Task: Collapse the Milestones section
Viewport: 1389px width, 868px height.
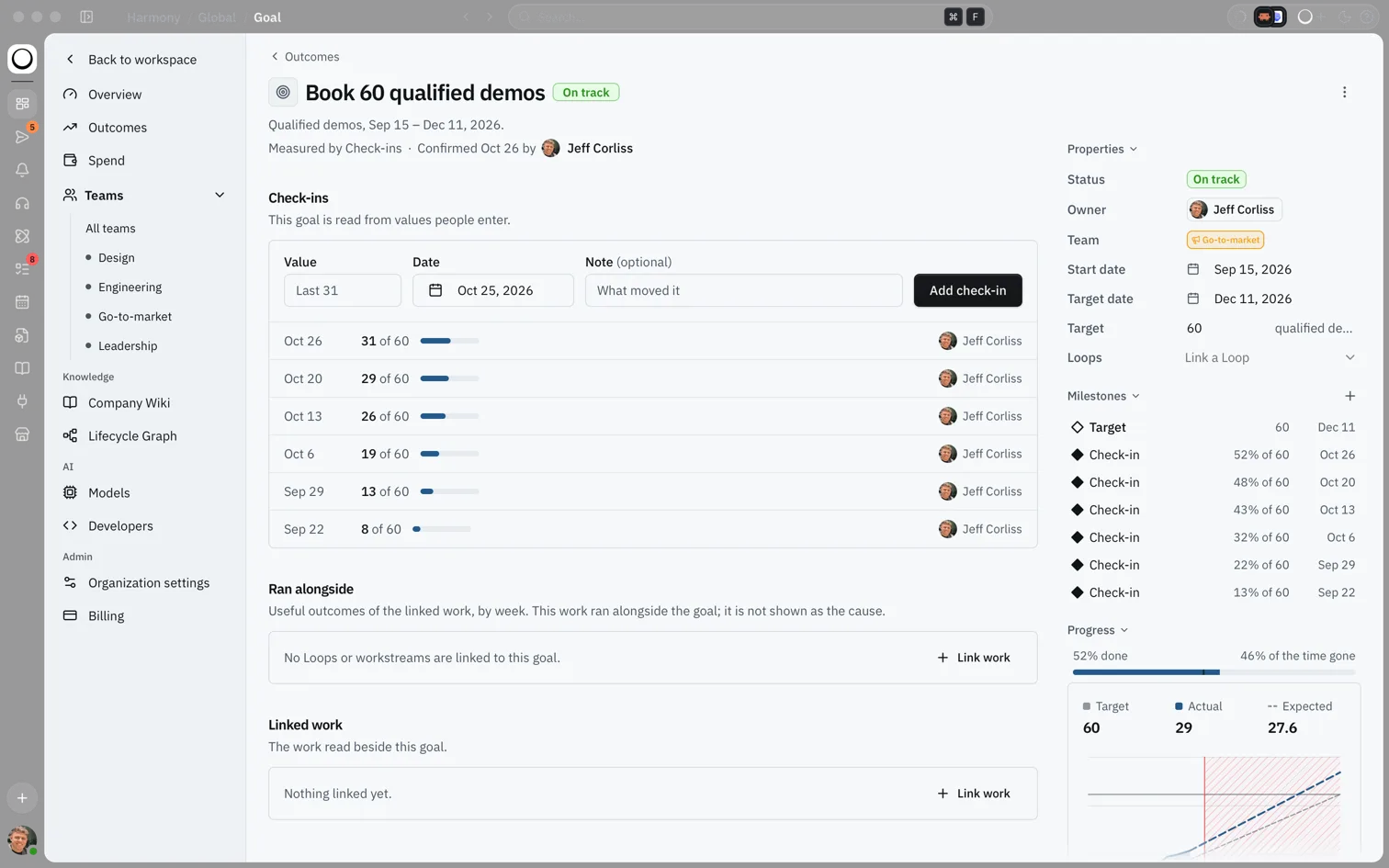Action: click(1103, 396)
